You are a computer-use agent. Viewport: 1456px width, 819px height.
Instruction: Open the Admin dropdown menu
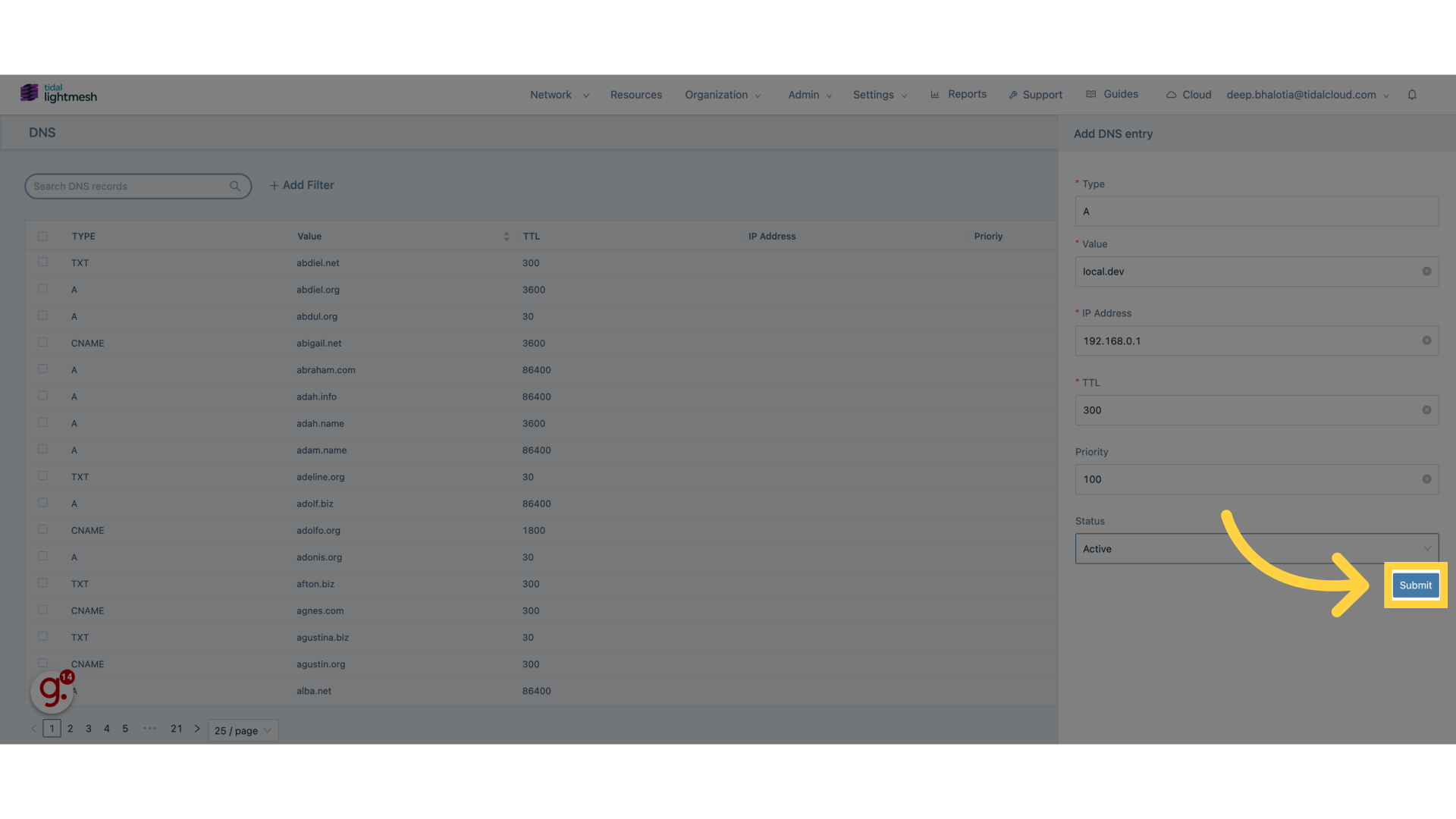coord(808,94)
